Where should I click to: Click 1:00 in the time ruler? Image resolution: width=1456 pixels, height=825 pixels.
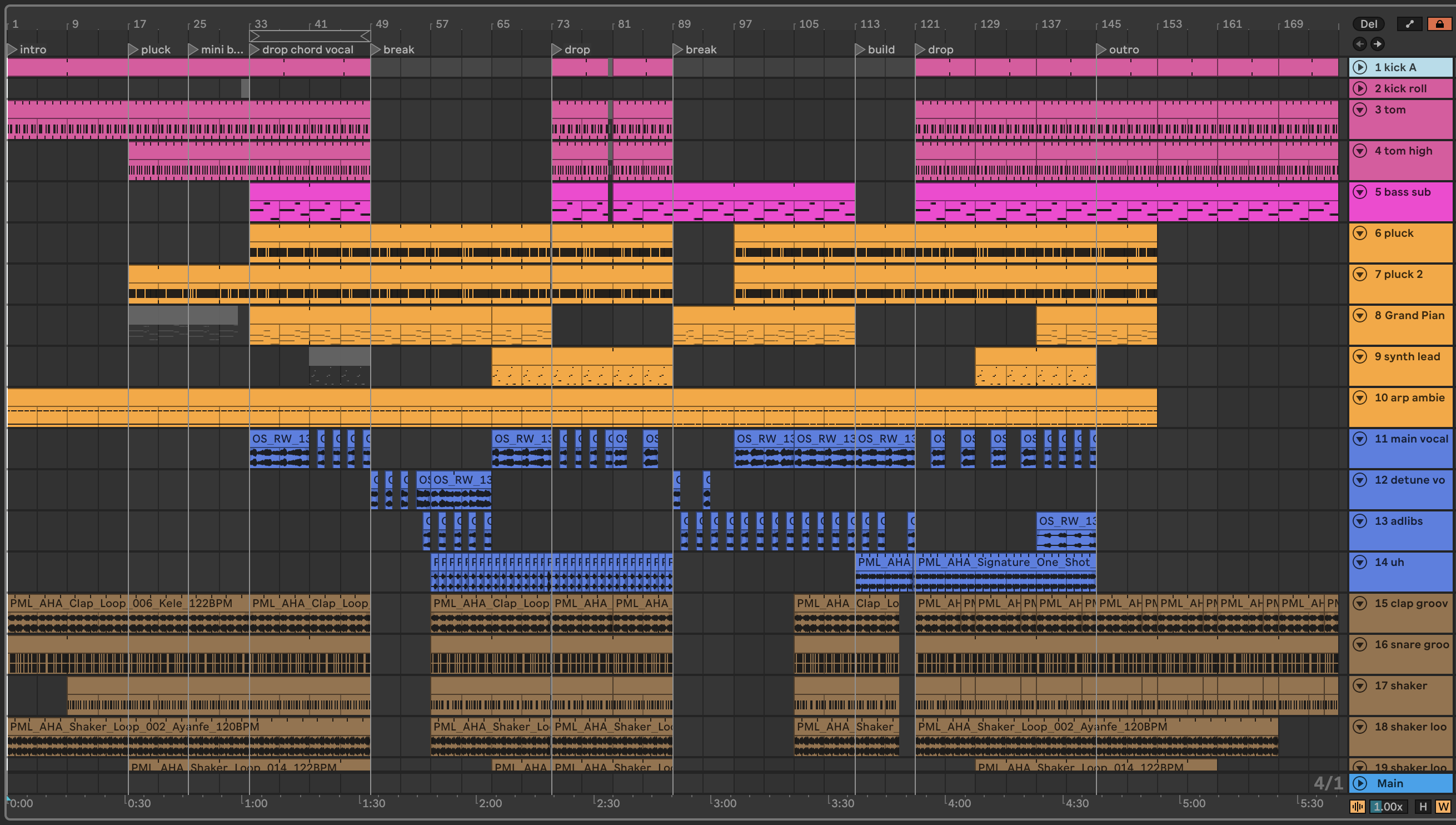[x=255, y=803]
